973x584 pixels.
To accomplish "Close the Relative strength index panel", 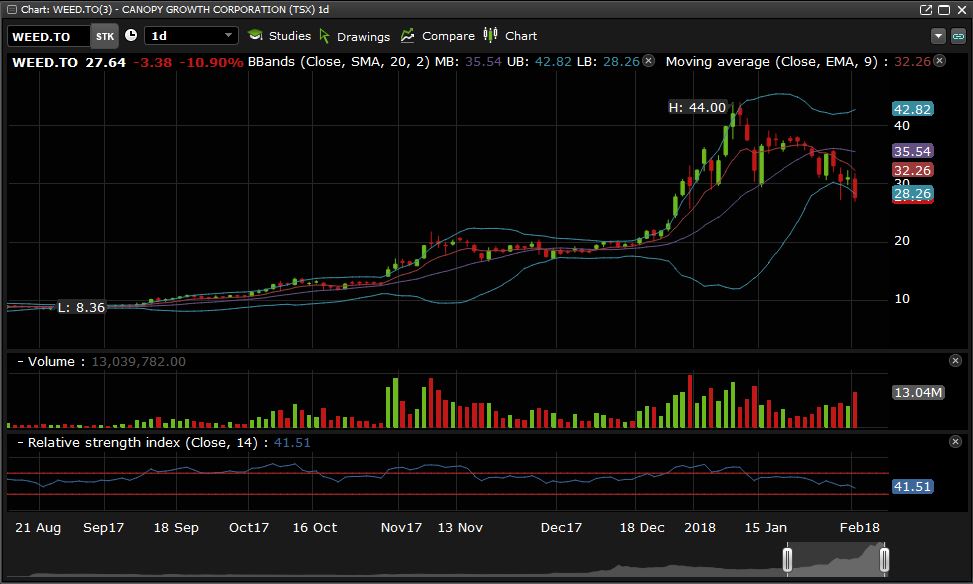I will pos(956,441).
